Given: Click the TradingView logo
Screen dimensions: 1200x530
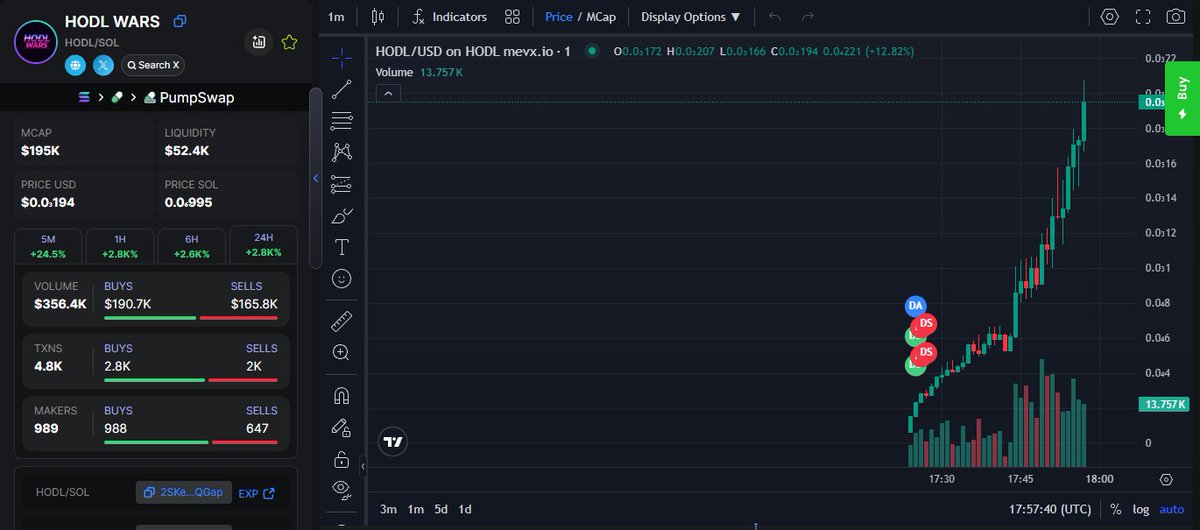Looking at the screenshot, I should coord(393,441).
